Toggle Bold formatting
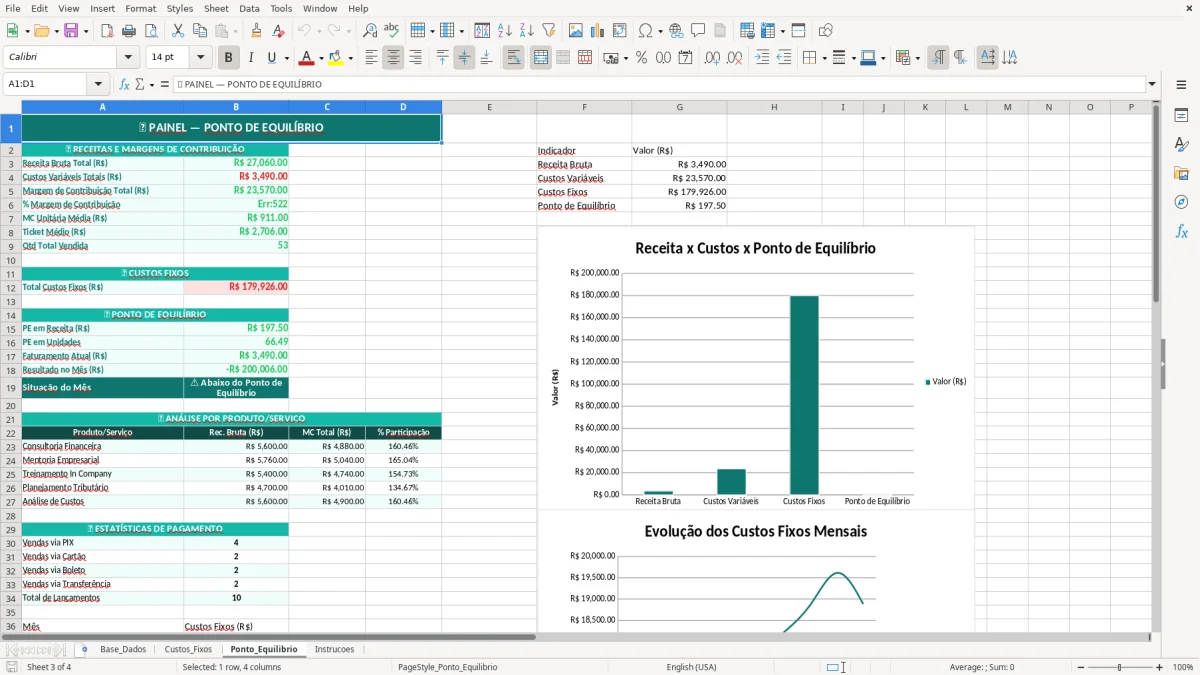The width and height of the screenshot is (1200, 675). click(228, 58)
